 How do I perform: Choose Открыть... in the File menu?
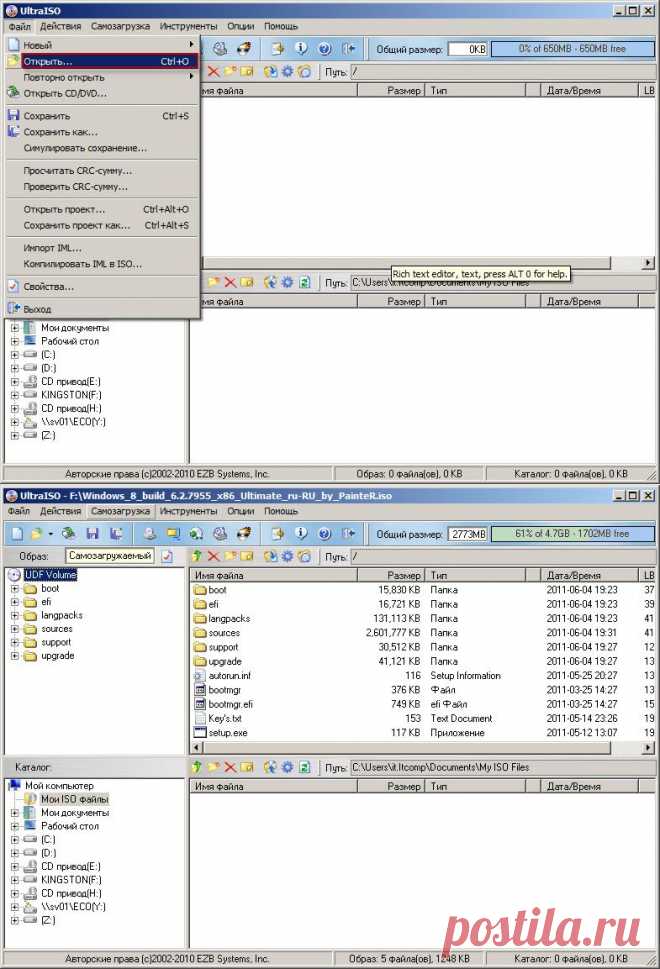coord(102,61)
